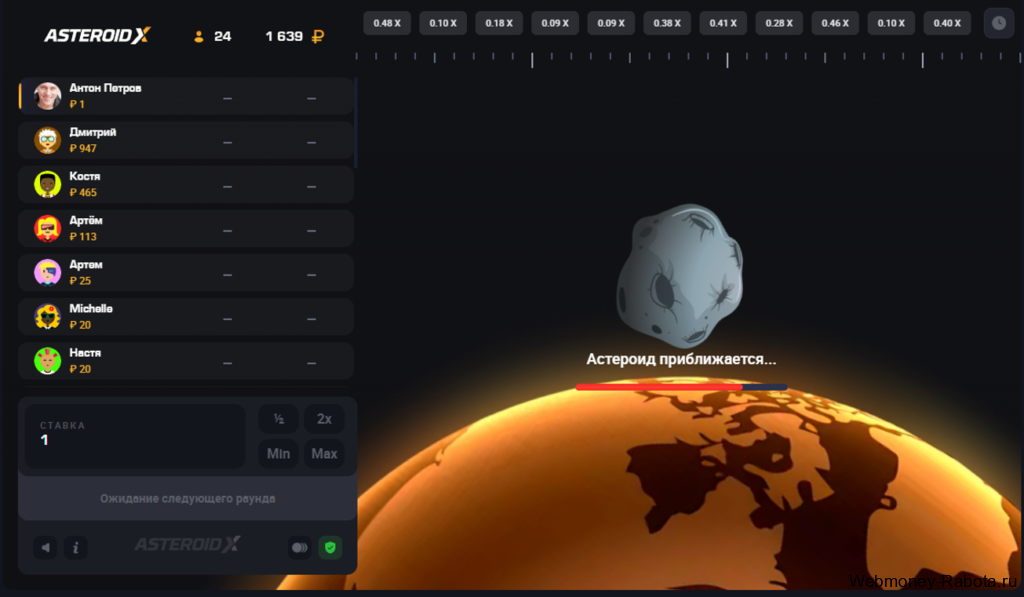Viewport: 1024px width, 597px height.
Task: Click Артем avatar with ₽ 25
Action: point(48,272)
